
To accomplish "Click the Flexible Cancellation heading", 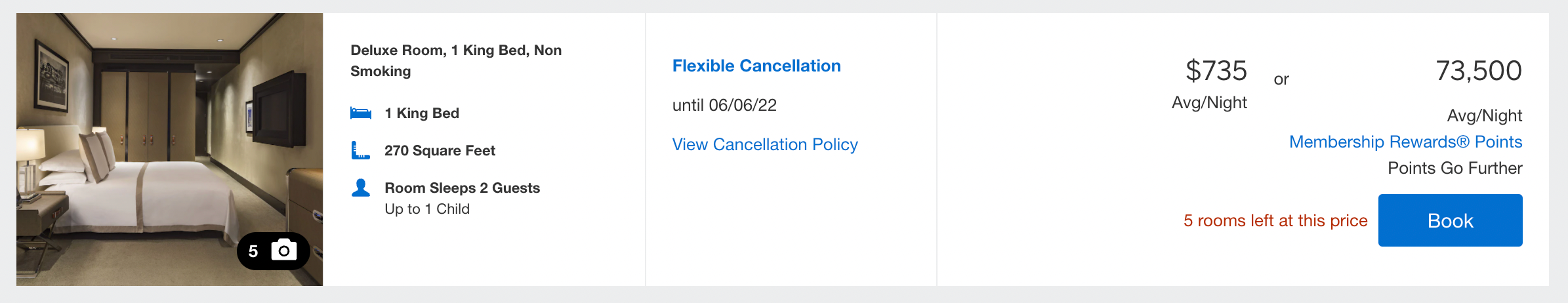I will 756,66.
